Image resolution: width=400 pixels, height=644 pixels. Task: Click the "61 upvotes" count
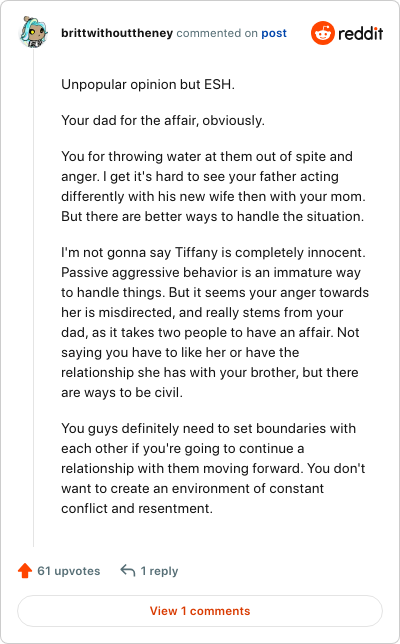[69, 571]
